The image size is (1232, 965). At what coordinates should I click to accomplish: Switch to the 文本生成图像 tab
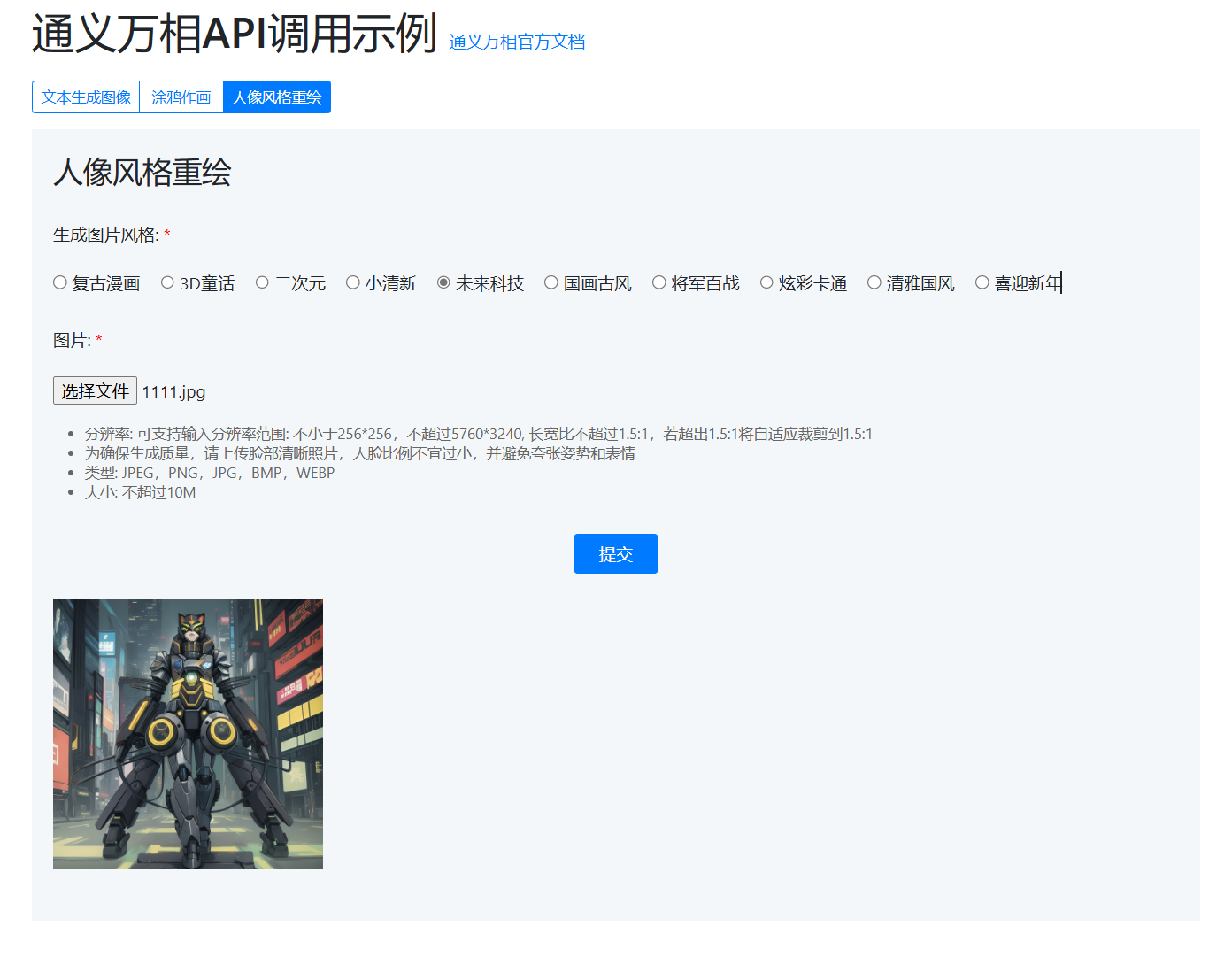coord(86,97)
